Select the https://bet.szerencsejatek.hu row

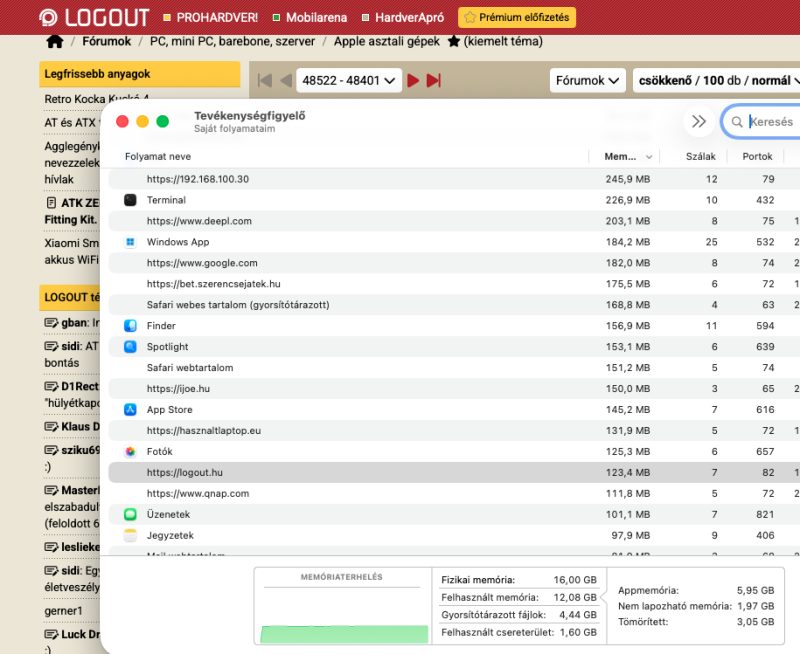[x=454, y=284]
